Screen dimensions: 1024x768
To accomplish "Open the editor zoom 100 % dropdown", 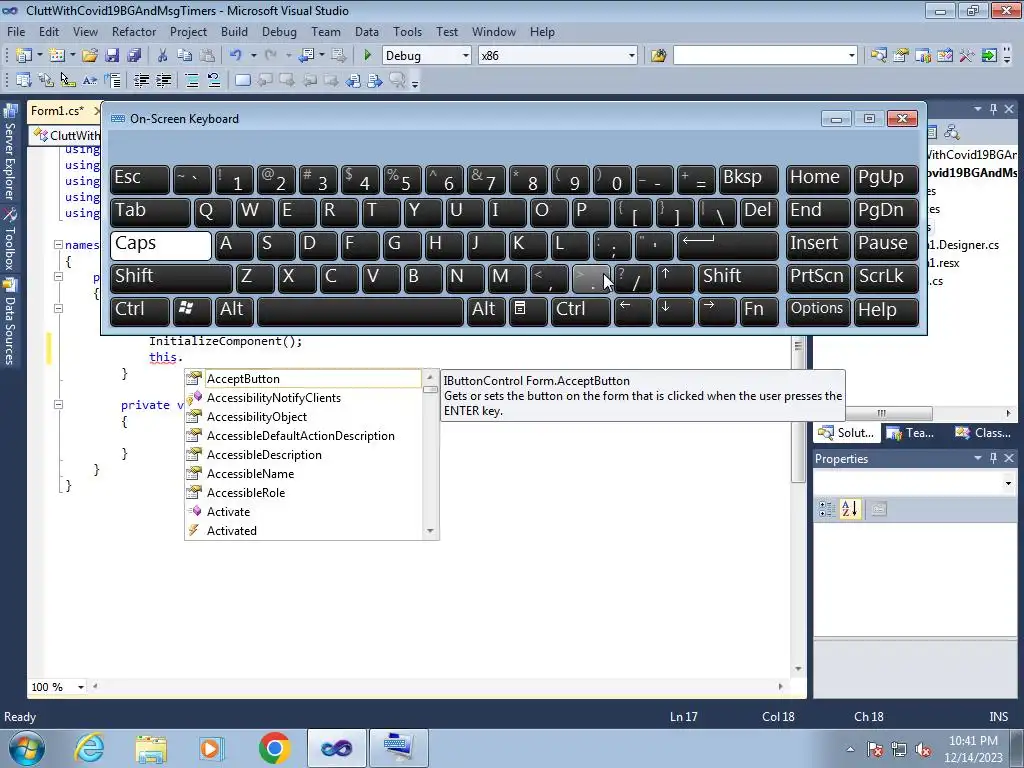I will pos(81,687).
